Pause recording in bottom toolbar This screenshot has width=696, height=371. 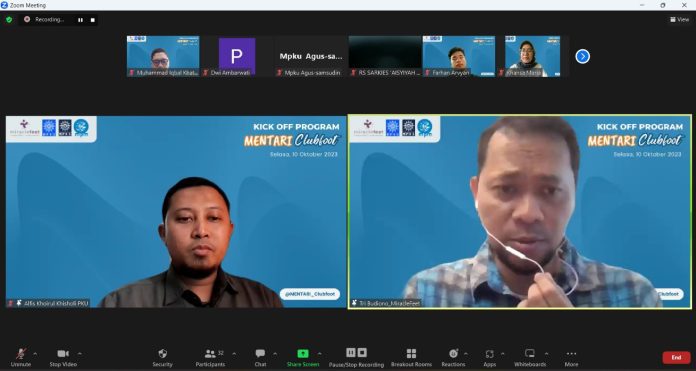(351, 352)
